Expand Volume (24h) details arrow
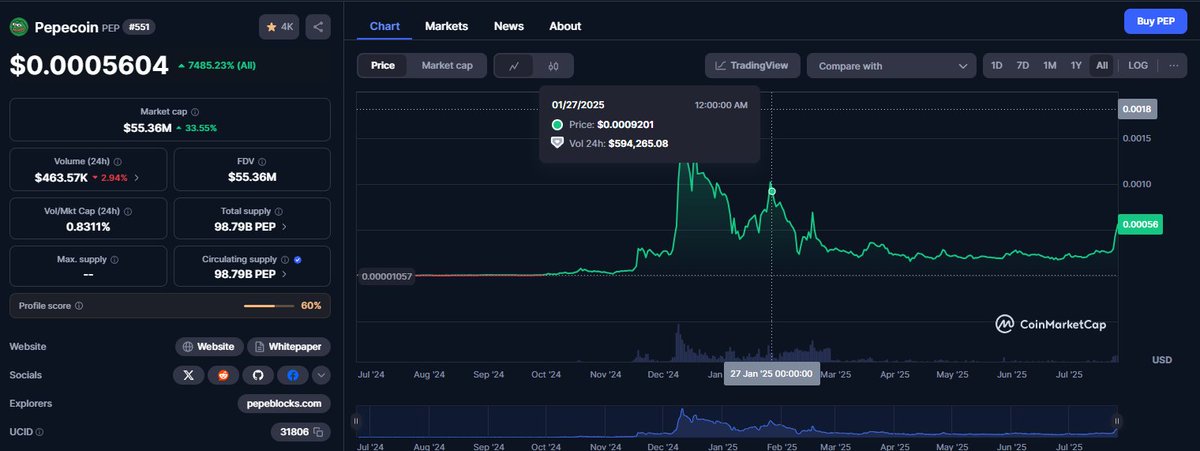Image resolution: width=1200 pixels, height=451 pixels. (x=137, y=178)
